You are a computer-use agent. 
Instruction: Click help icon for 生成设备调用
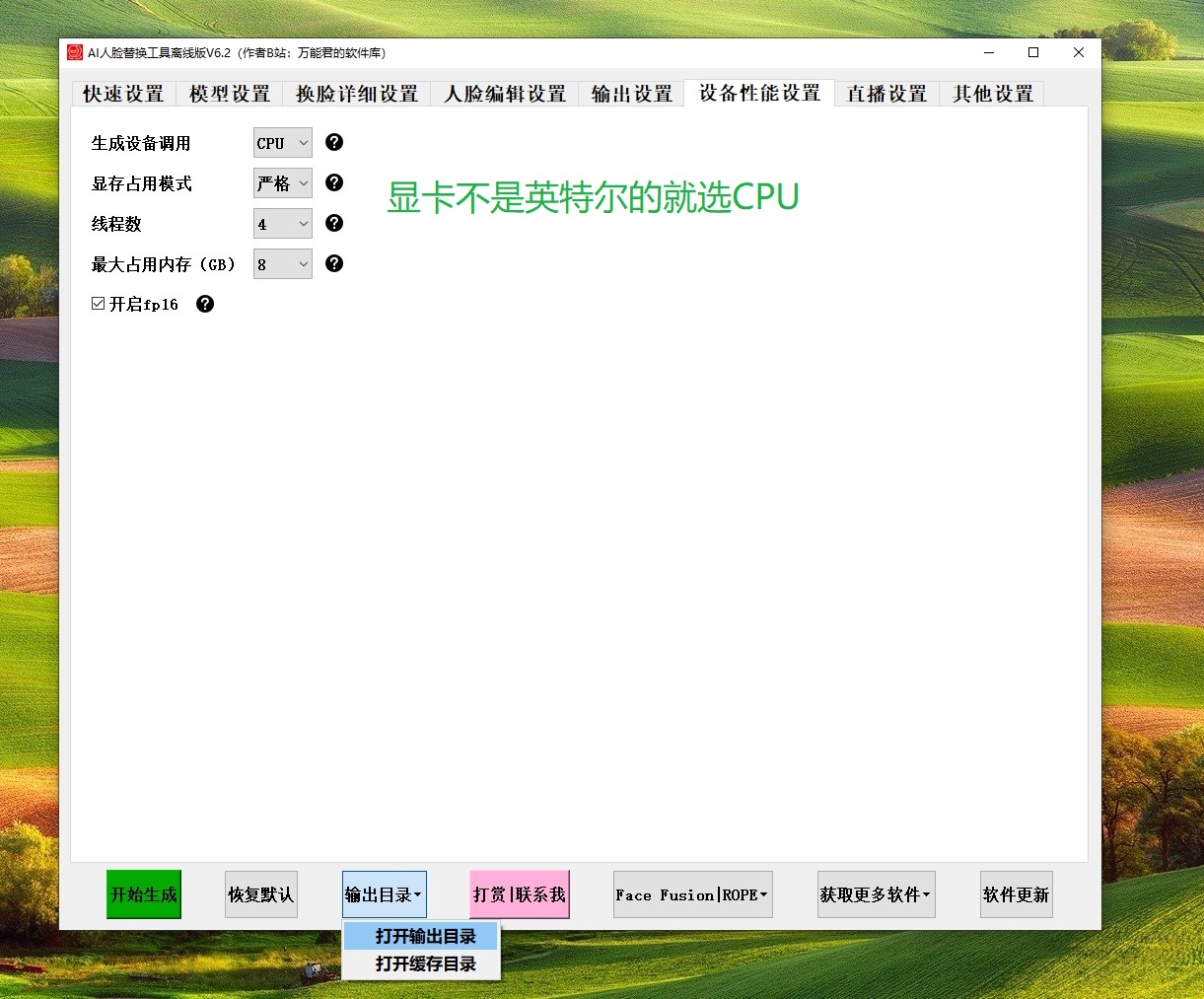tap(334, 142)
